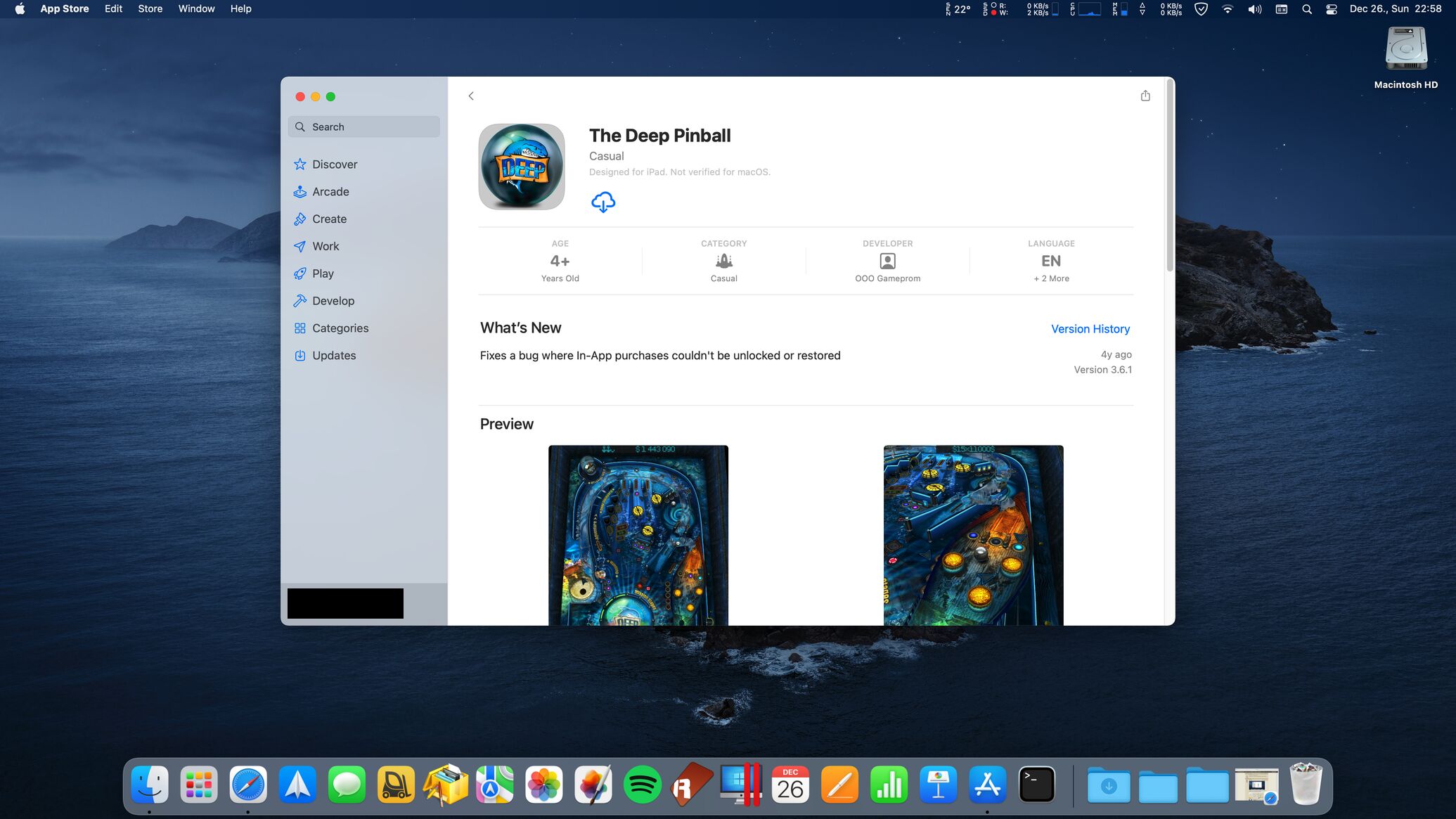The width and height of the screenshot is (1456, 819).
Task: Open the Arcade section in the sidebar
Action: click(330, 191)
